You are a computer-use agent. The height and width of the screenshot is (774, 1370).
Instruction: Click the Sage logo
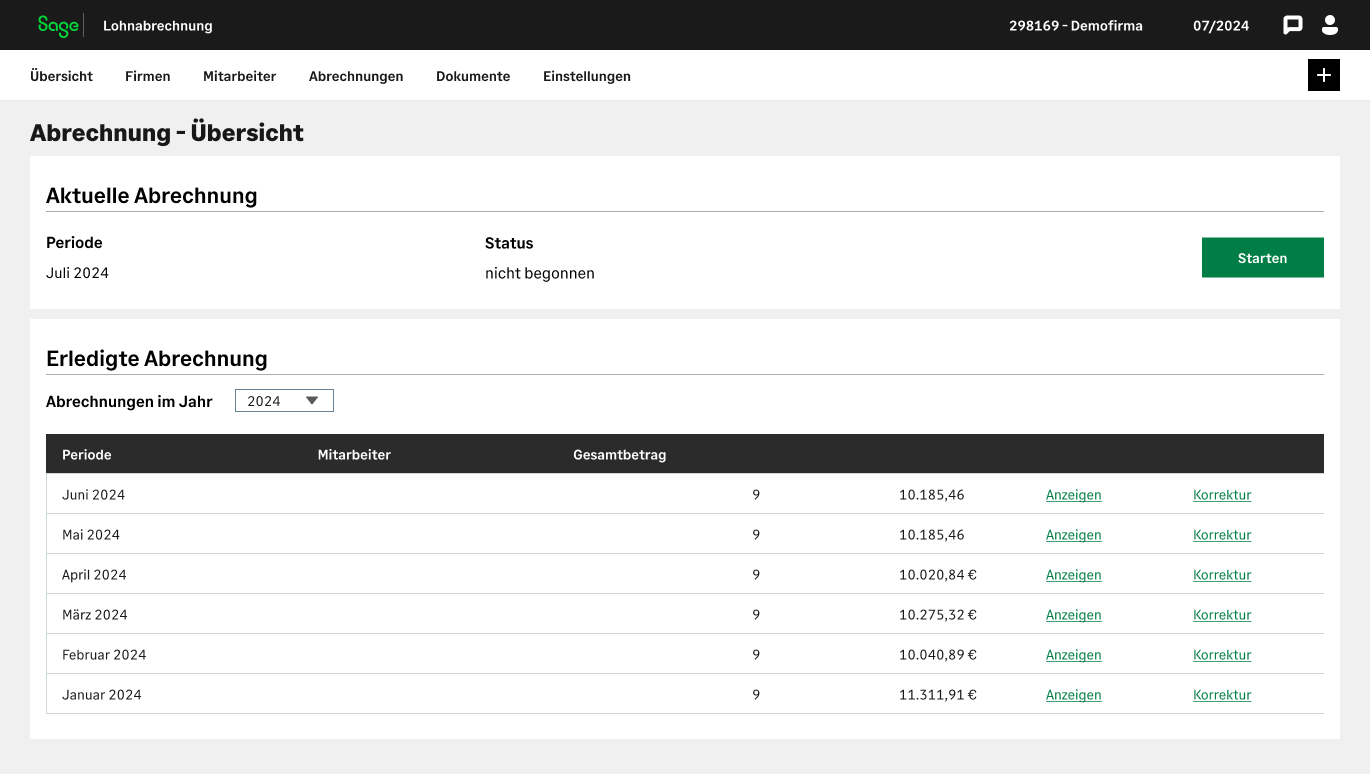58,26
